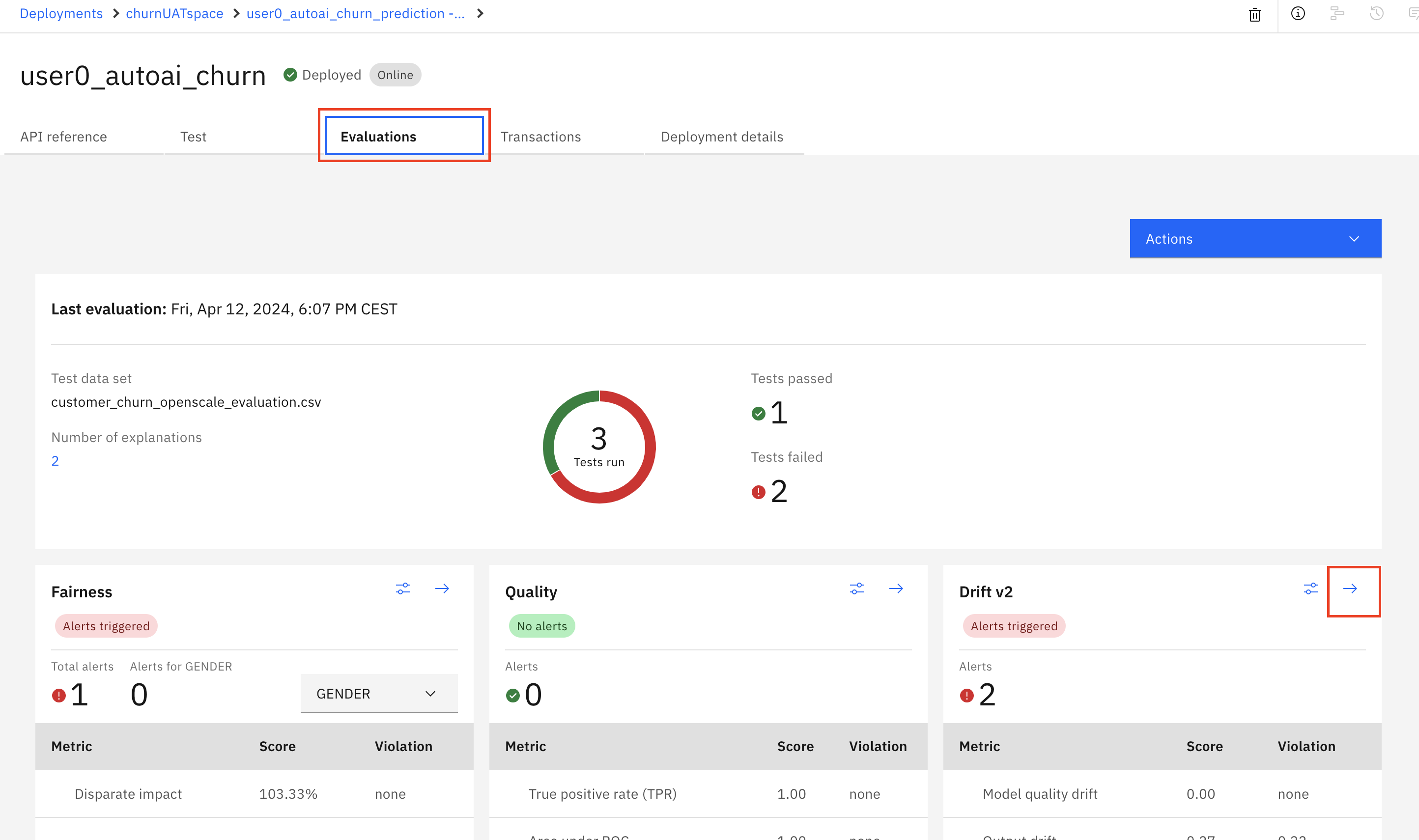
Task: Click the Tests failed red alert icon
Action: 759,492
